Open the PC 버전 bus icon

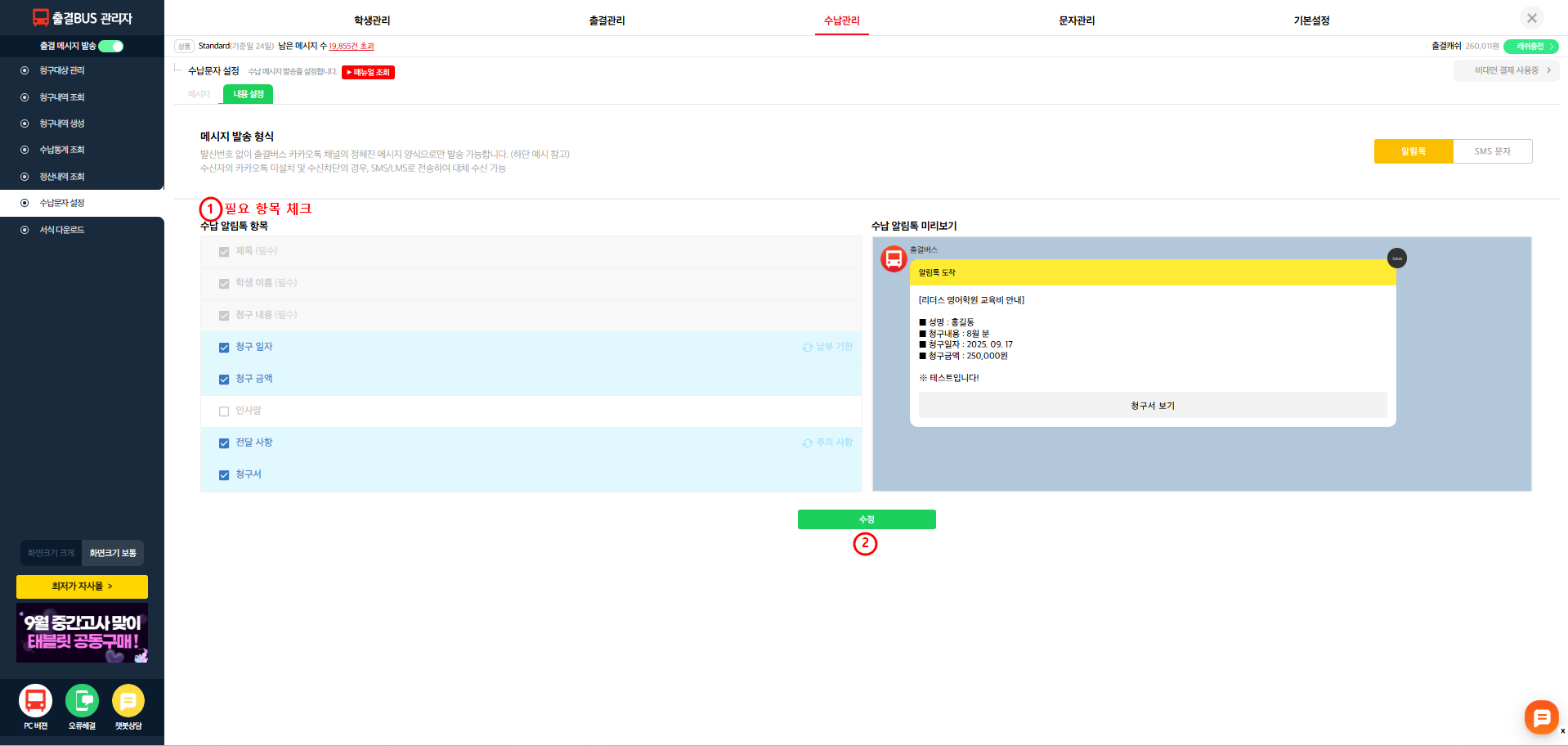coord(35,701)
